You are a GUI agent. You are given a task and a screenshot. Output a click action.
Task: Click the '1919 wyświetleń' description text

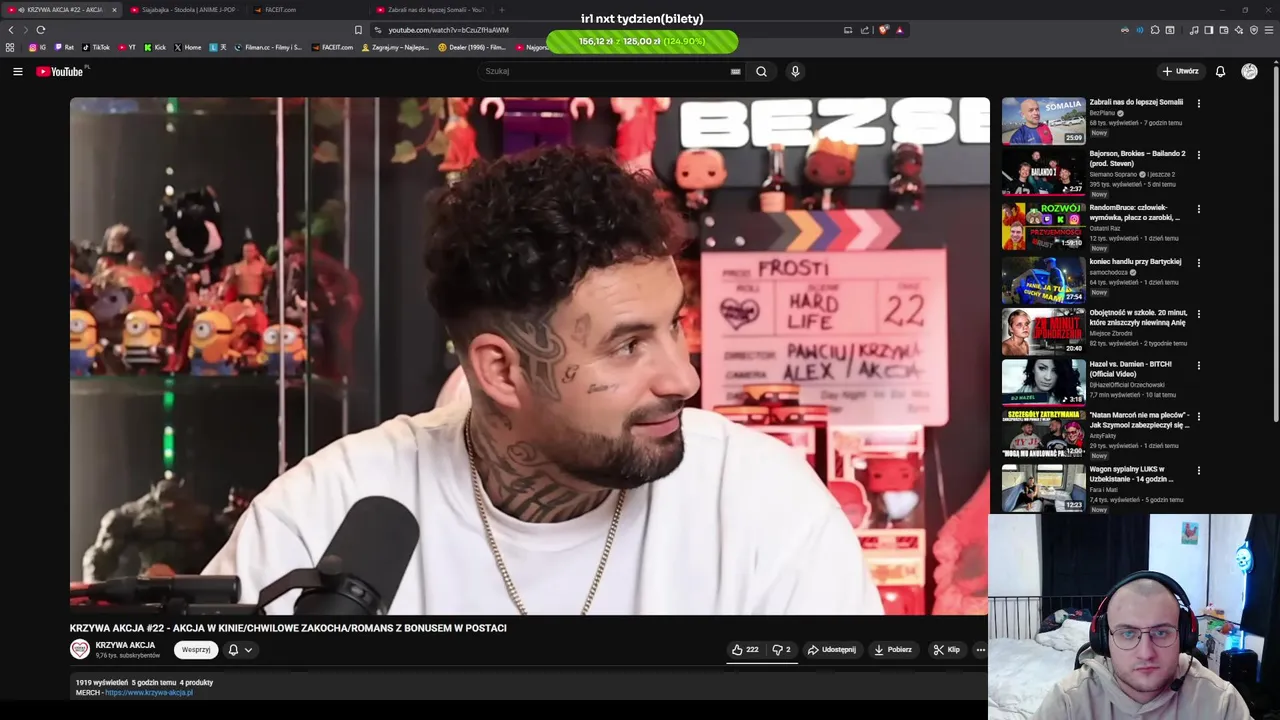[x=100, y=682]
